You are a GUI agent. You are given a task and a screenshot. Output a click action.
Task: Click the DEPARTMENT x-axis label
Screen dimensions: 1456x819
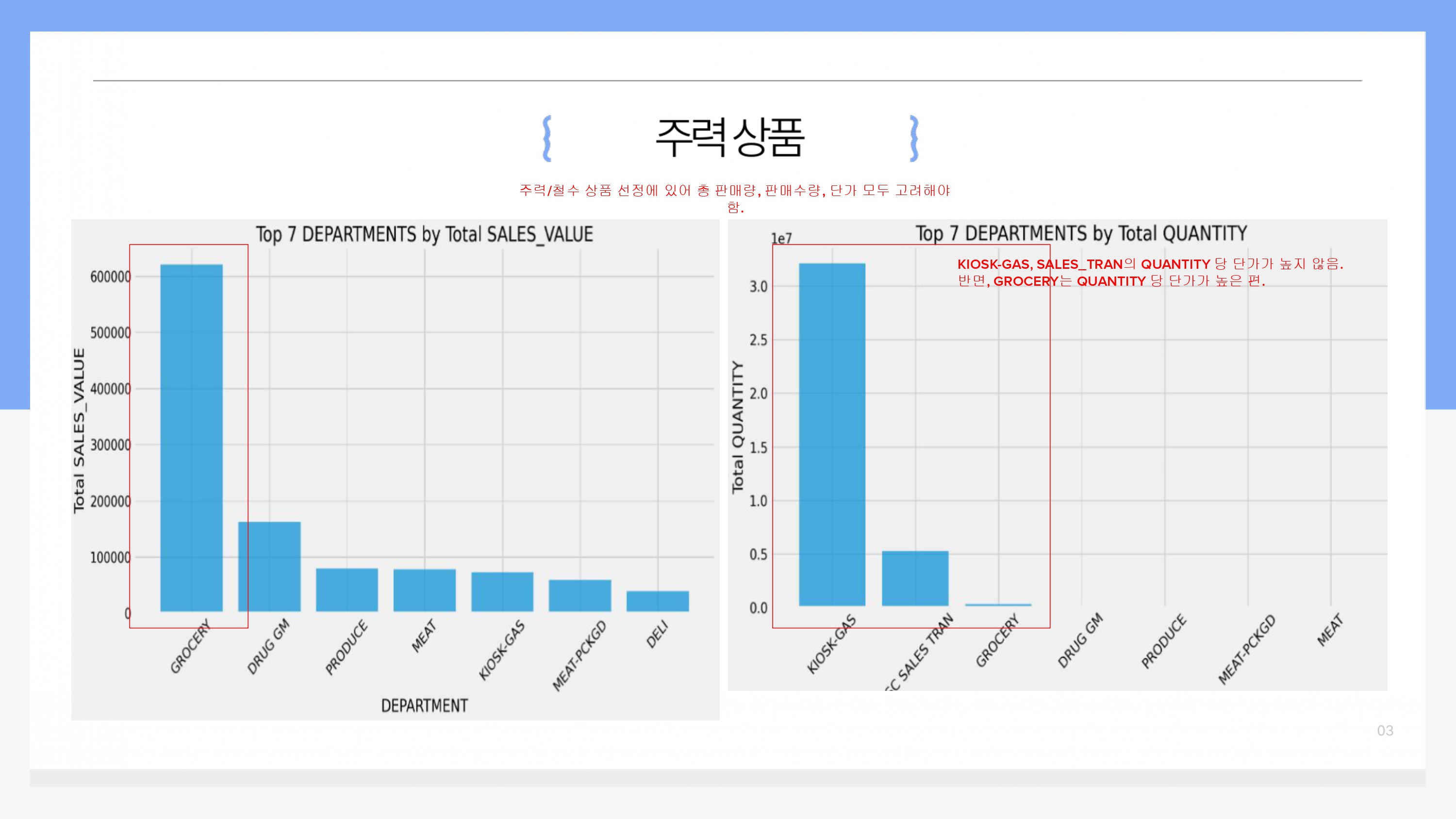pyautogui.click(x=424, y=705)
